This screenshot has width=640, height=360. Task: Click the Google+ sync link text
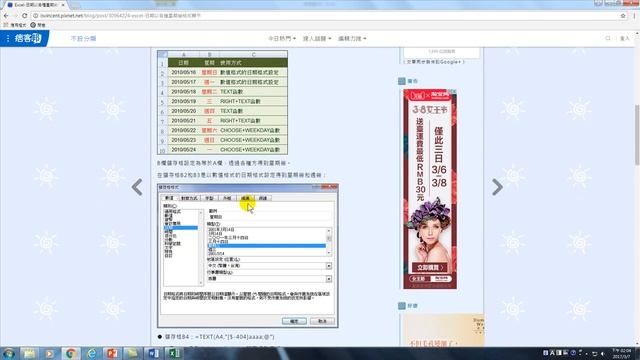[x=434, y=62]
